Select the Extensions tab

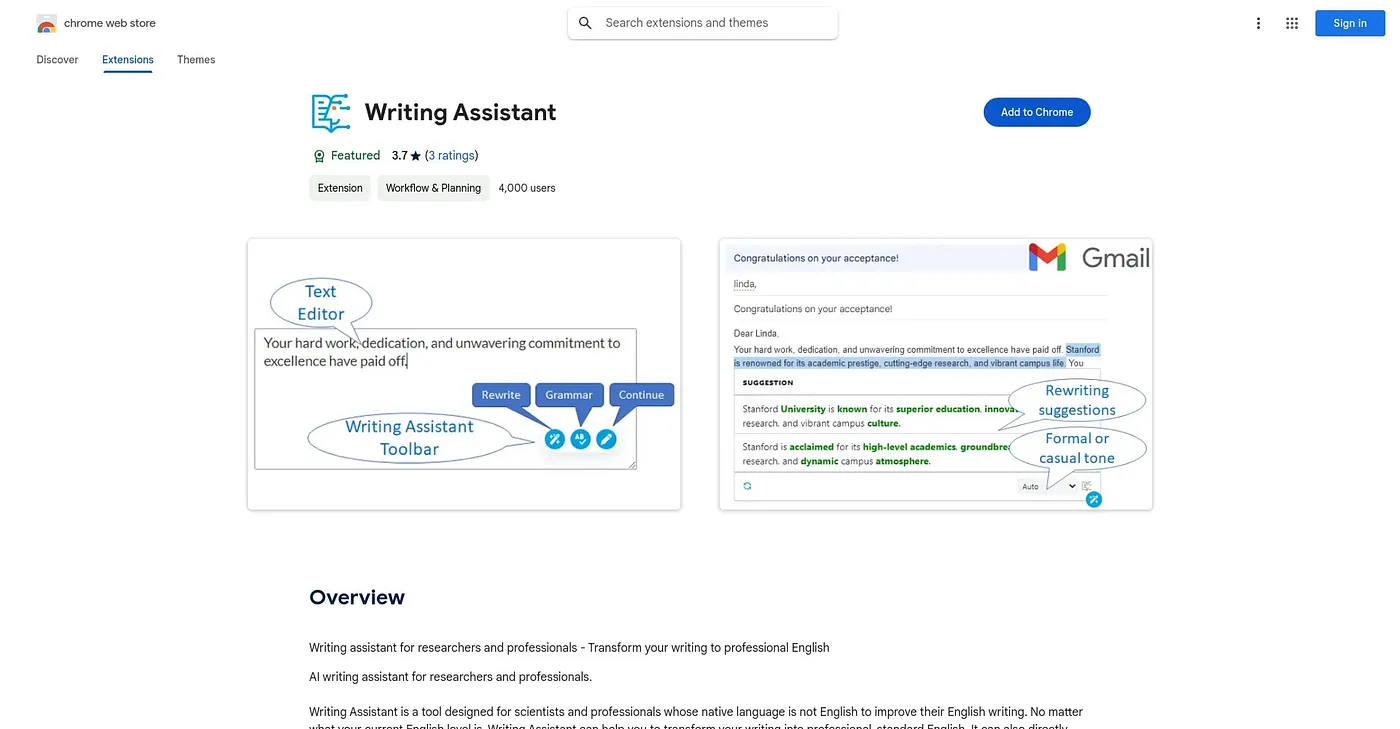128,60
